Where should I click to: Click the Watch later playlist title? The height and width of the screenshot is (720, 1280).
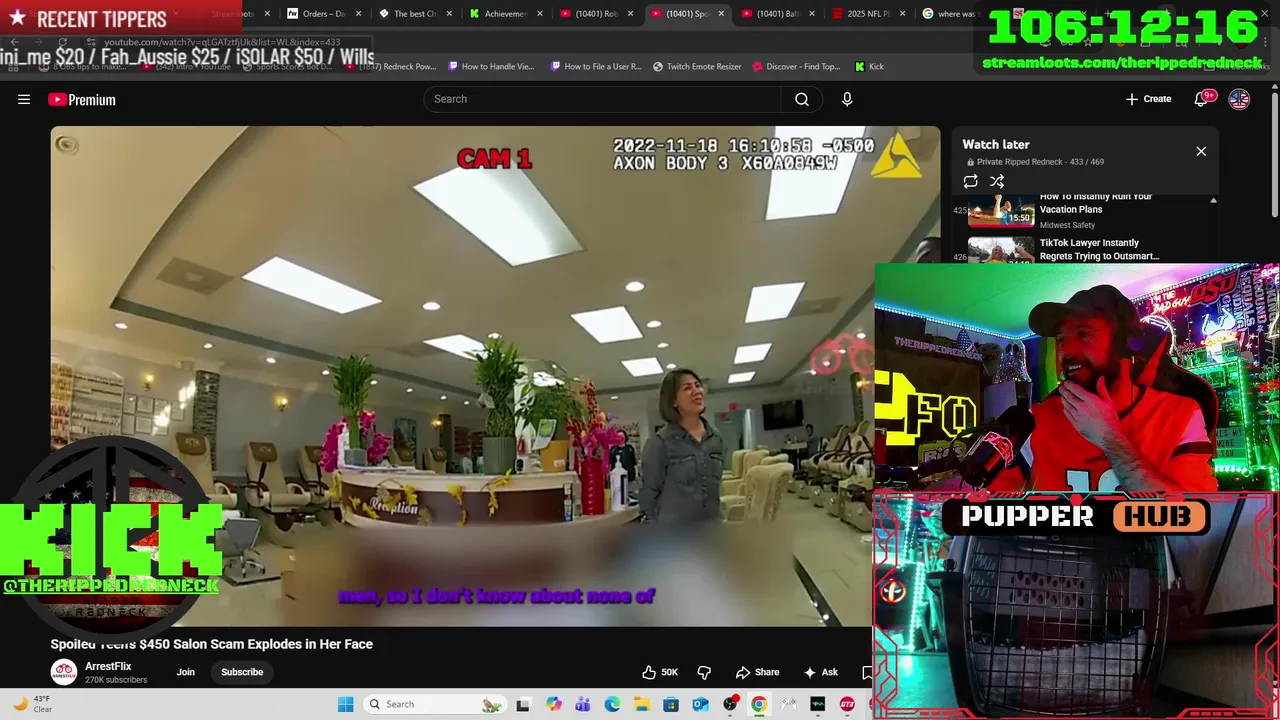(996, 144)
